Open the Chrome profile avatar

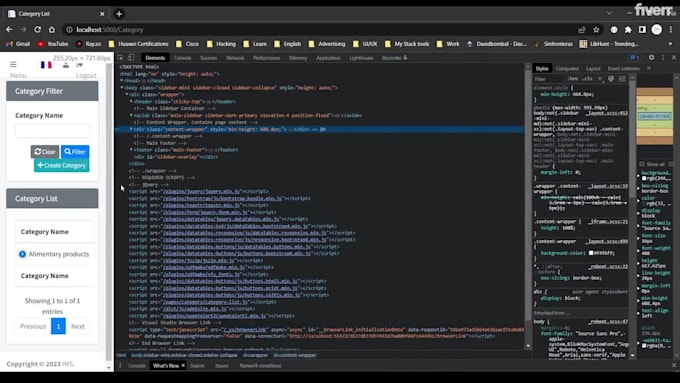pyautogui.click(x=657, y=29)
